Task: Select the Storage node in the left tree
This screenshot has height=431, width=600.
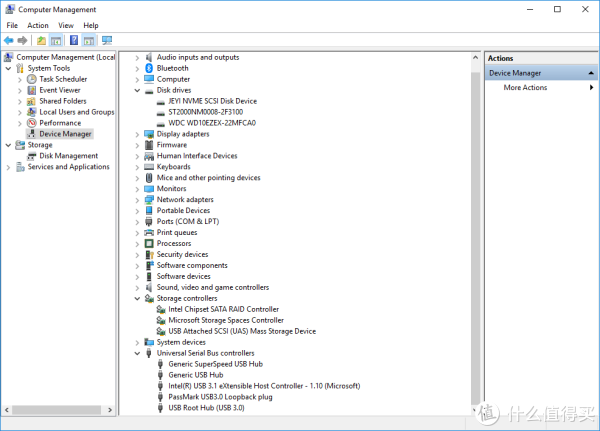Action: (x=40, y=145)
